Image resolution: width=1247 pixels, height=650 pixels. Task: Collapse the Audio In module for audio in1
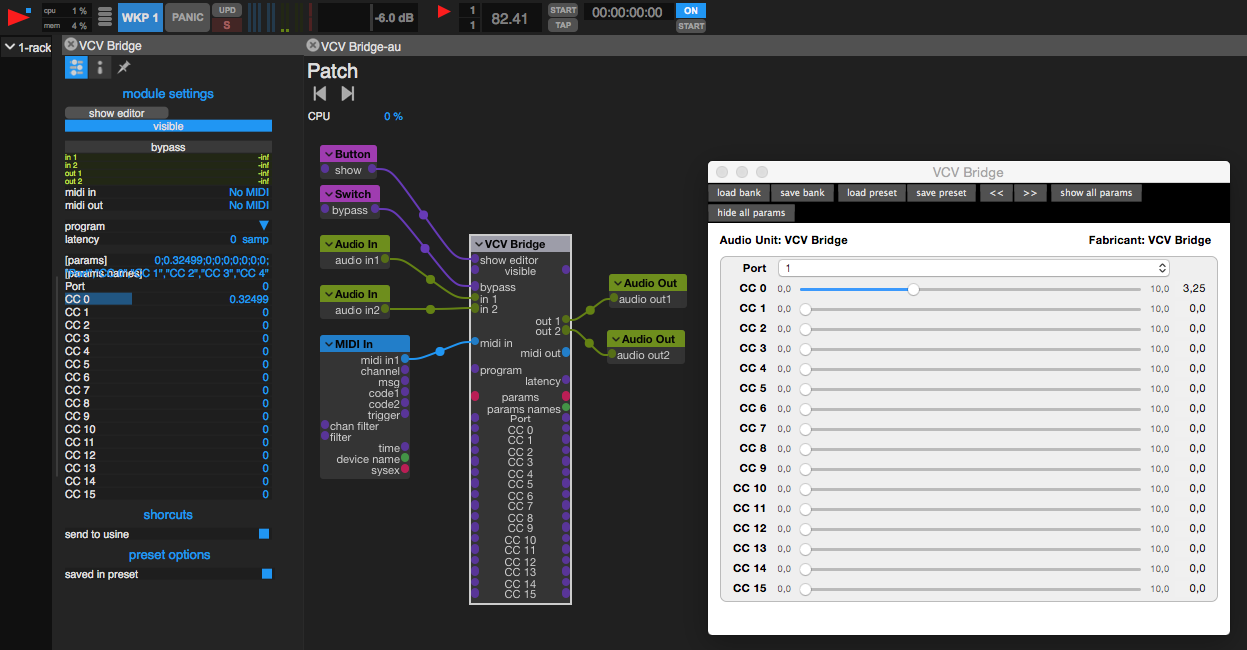pyautogui.click(x=329, y=244)
